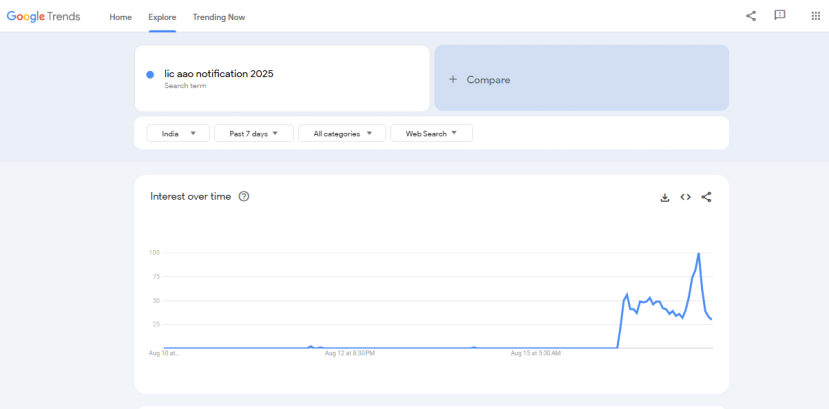Open the send feedback icon

coord(779,15)
